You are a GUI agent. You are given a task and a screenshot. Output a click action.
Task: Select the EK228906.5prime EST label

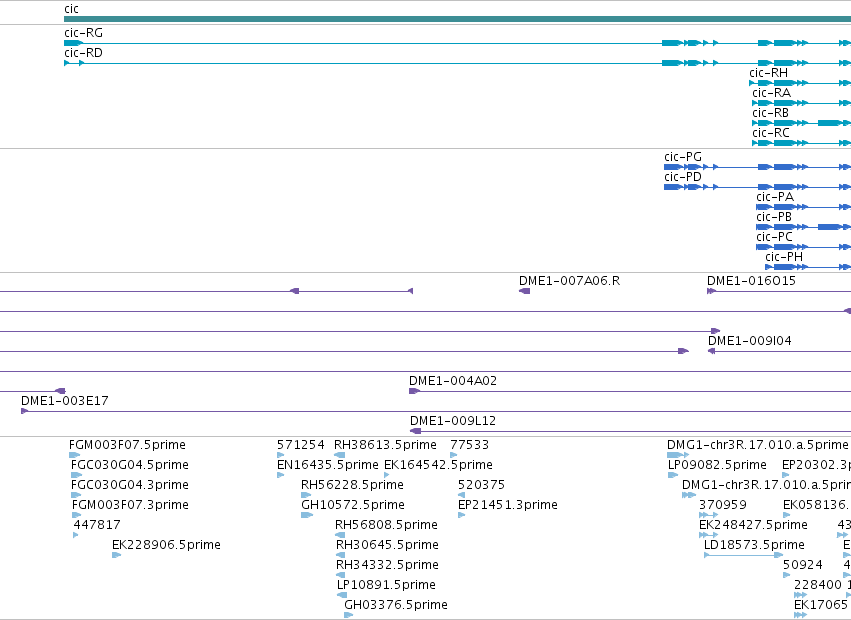click(166, 545)
